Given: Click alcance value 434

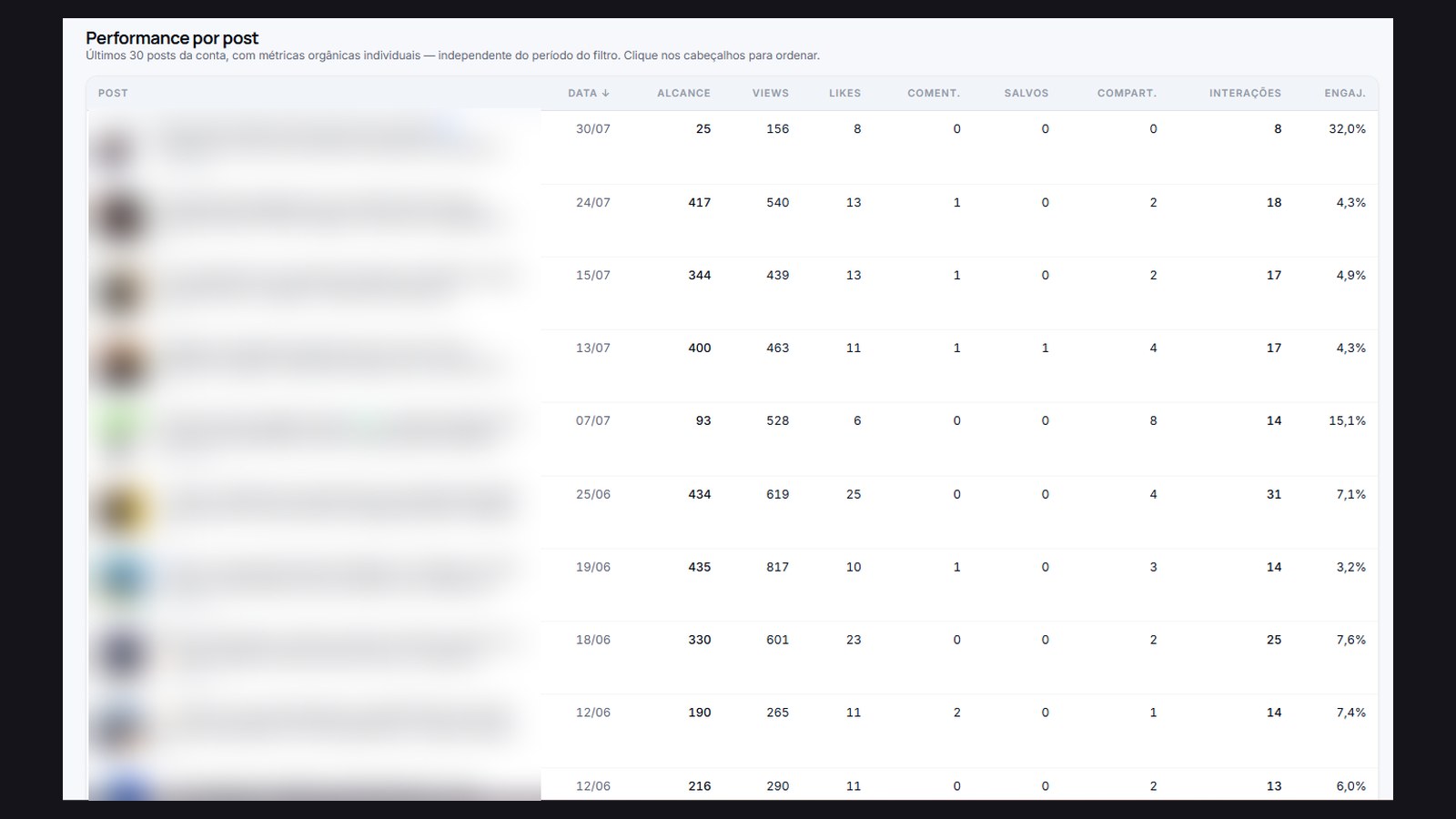Looking at the screenshot, I should [700, 494].
